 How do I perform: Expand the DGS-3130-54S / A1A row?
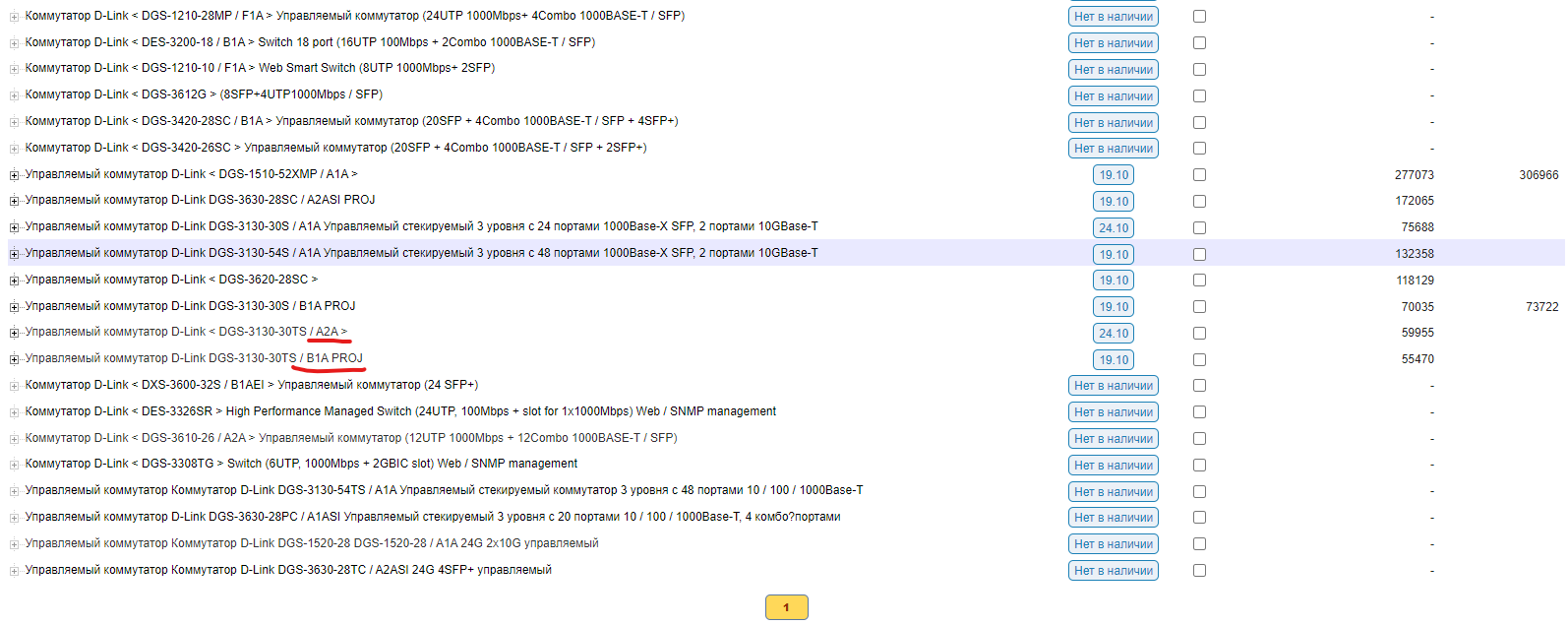click(x=14, y=254)
